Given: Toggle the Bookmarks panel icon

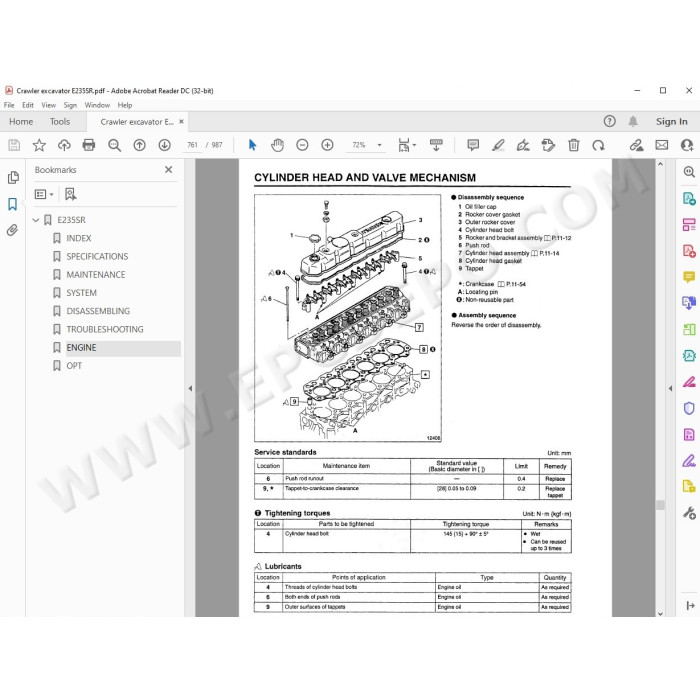Looking at the screenshot, I should pyautogui.click(x=12, y=204).
